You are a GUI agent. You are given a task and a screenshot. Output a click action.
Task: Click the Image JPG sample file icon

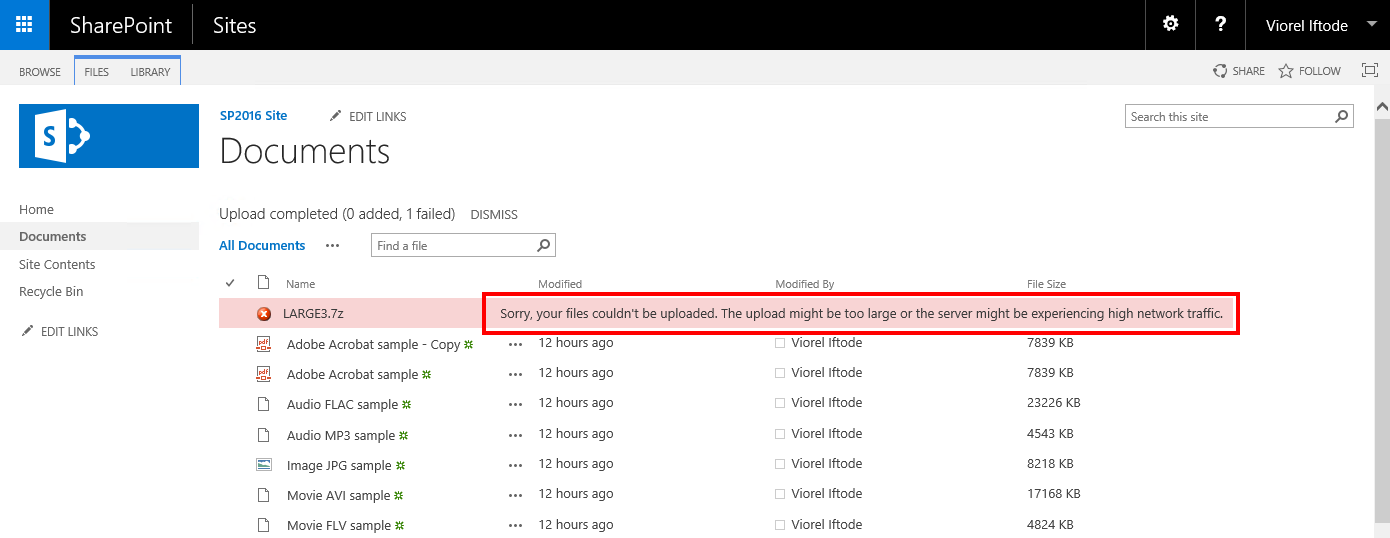264,465
